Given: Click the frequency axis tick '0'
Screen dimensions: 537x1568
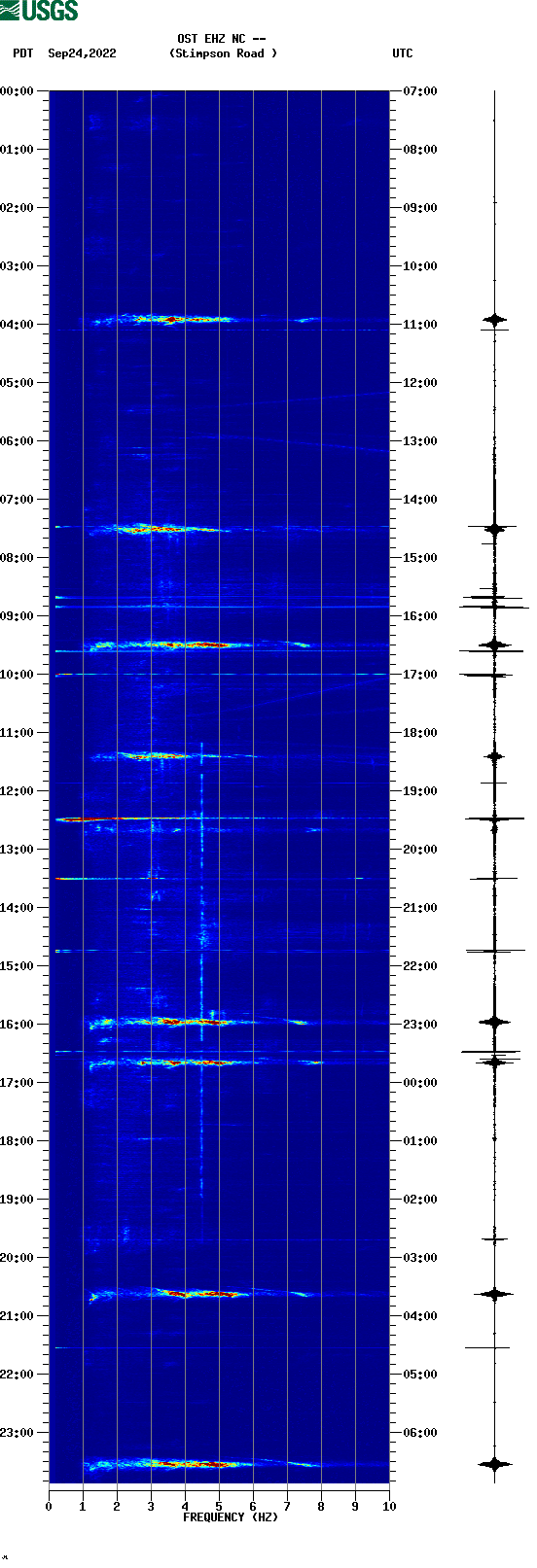Looking at the screenshot, I should pos(49,1507).
